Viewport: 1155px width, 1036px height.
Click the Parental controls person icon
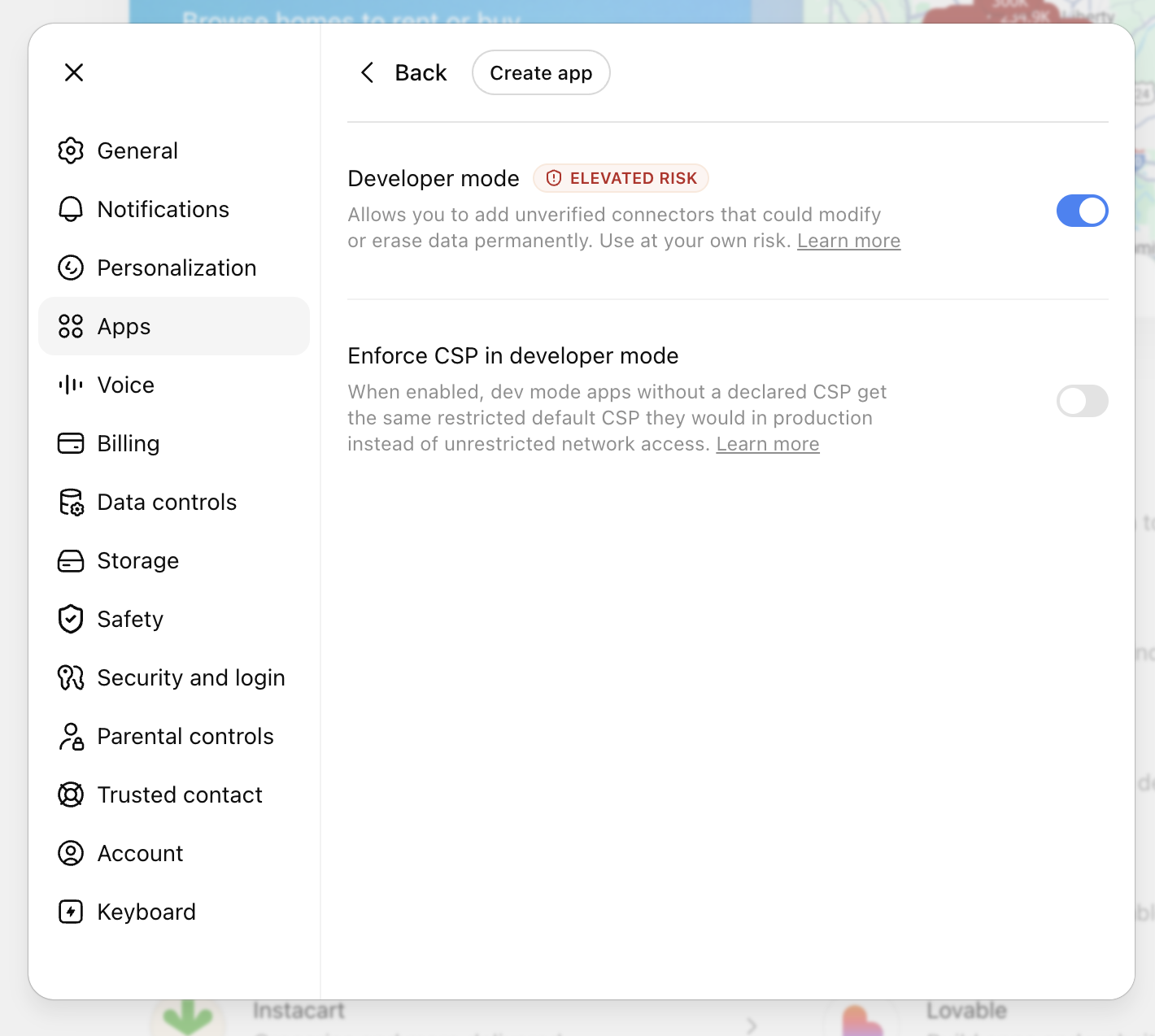coord(71,736)
